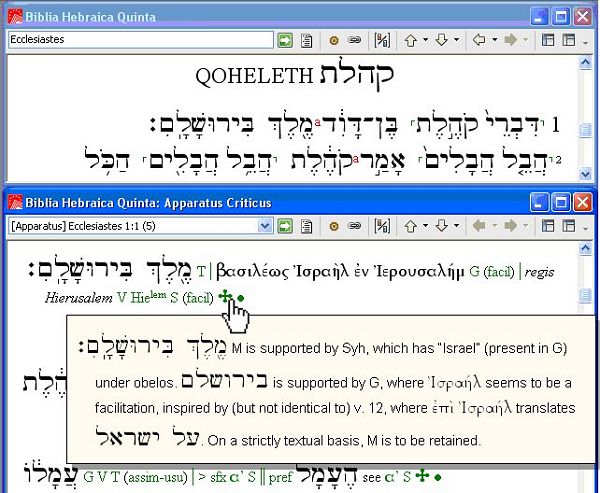600x493 pixels.
Task: Click the scroll up arrow in Quinta text pane
Action: point(585,62)
